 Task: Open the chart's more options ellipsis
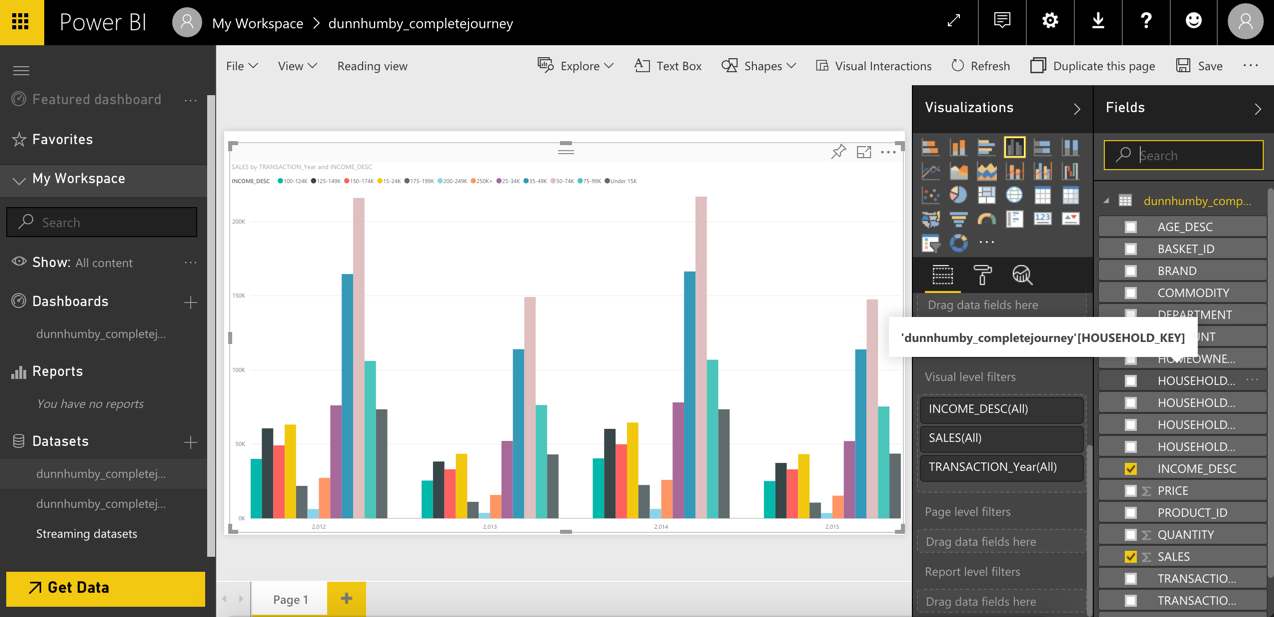888,152
